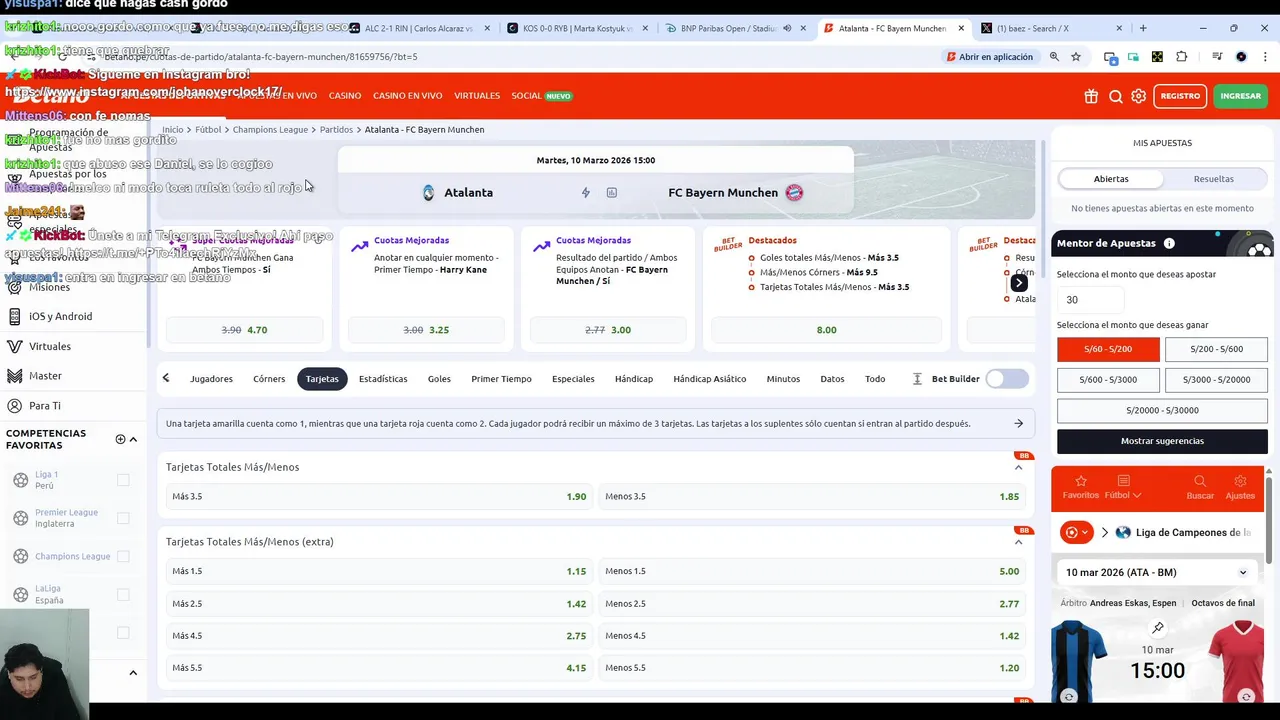Click Buscar magnifier in match widget

click(x=1200, y=487)
